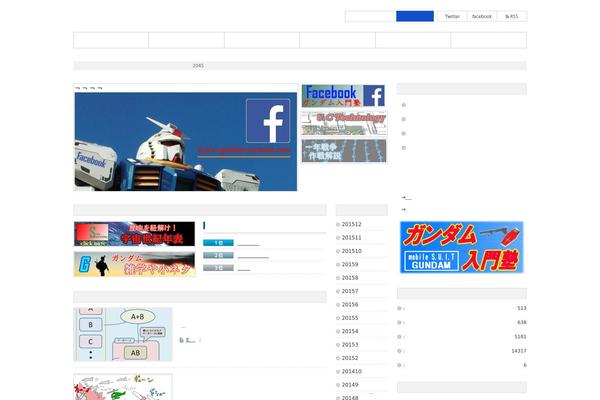This screenshot has height=400, width=600.
Task: Open the ガンダム雑学や小ネタ banner
Action: [134, 264]
